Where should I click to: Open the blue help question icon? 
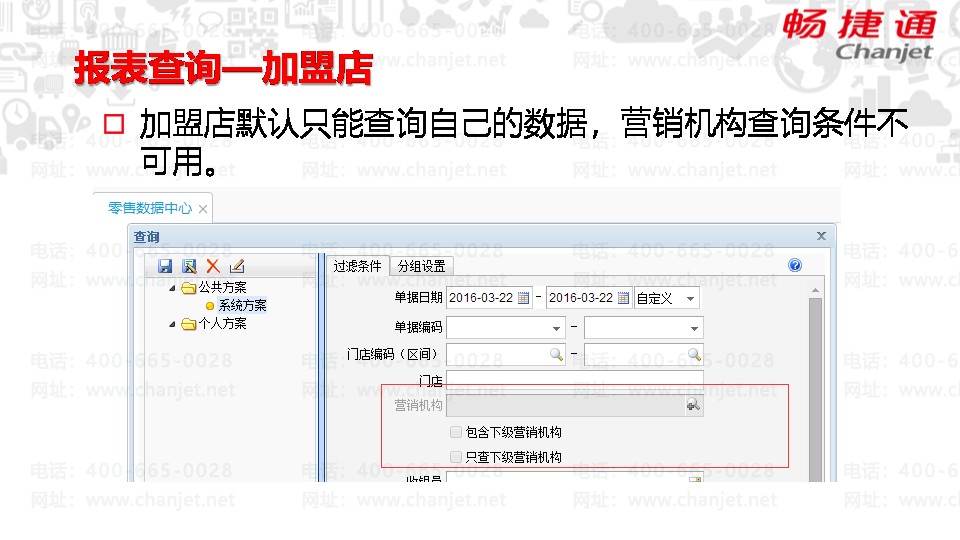(795, 265)
